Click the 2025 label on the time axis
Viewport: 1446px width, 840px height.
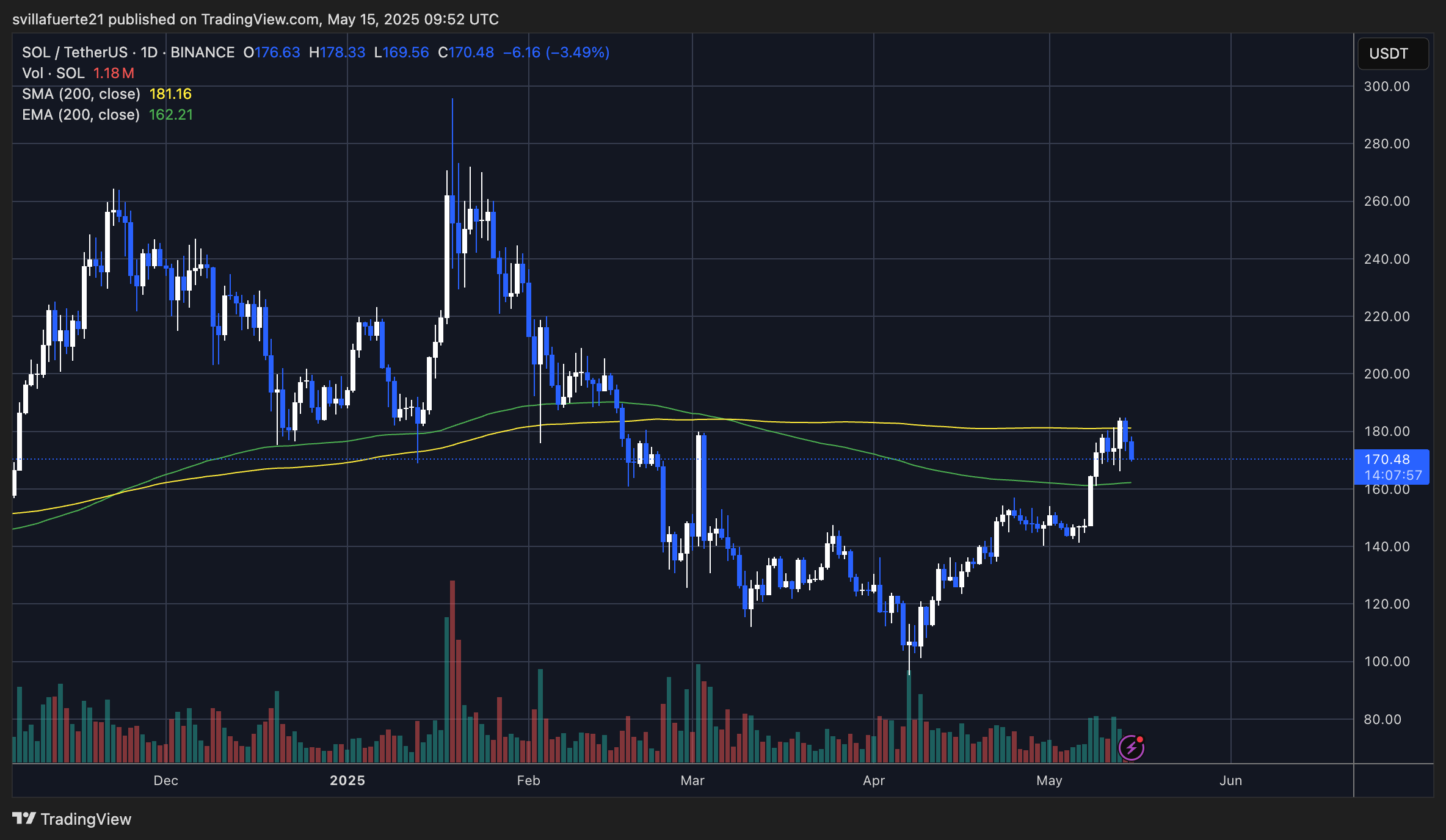347,780
